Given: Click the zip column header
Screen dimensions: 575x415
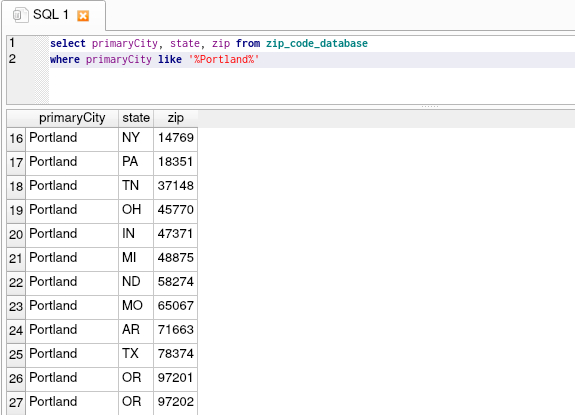Looking at the screenshot, I should pyautogui.click(x=176, y=118).
